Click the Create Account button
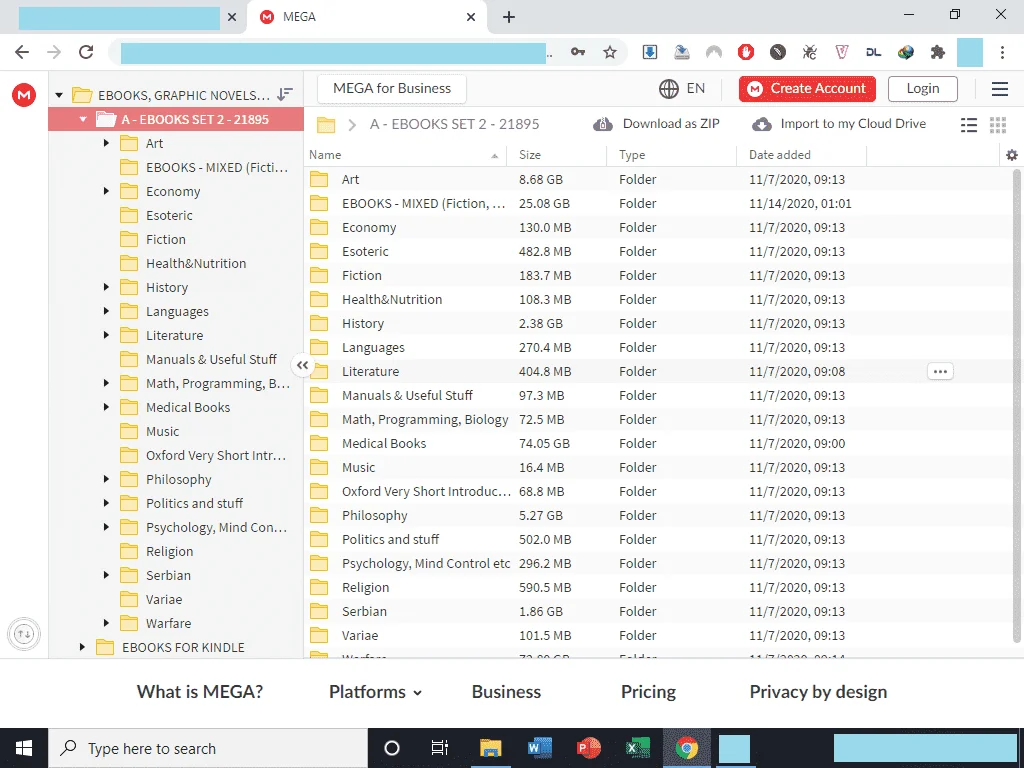 pos(807,89)
